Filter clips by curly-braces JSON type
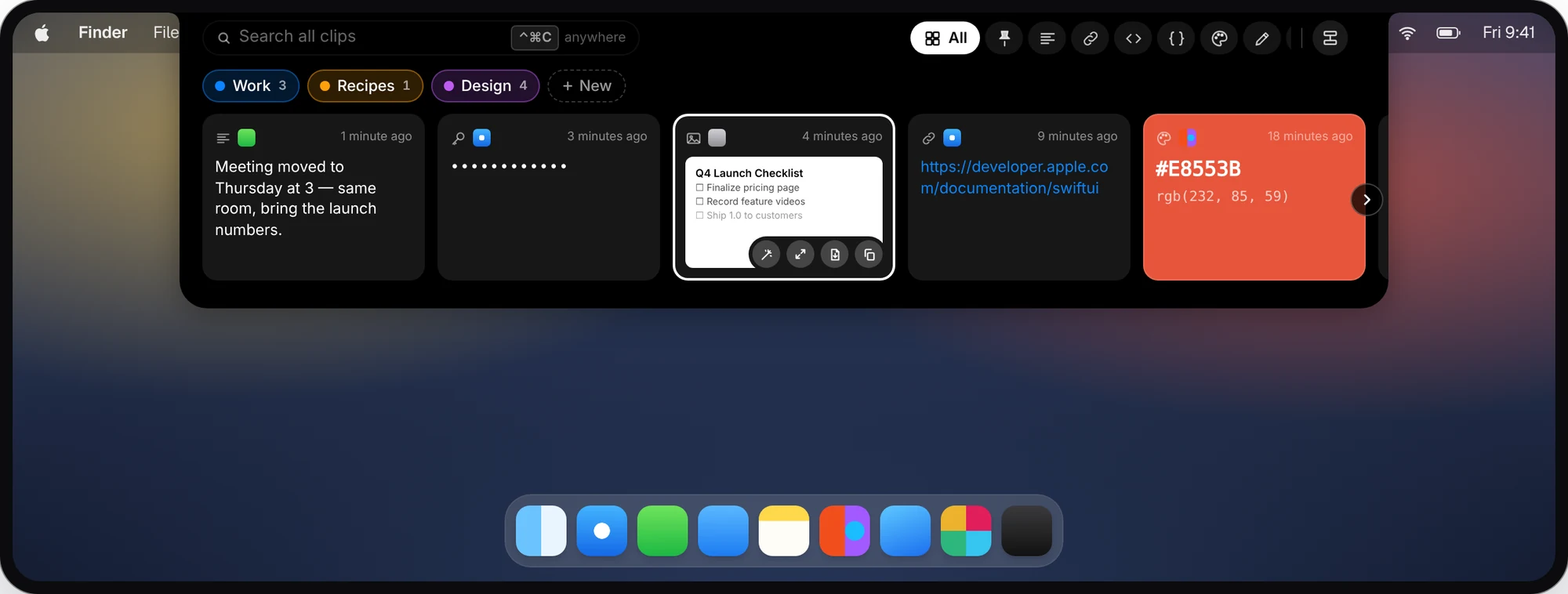Screen dimensions: 1568x594 [1177, 38]
